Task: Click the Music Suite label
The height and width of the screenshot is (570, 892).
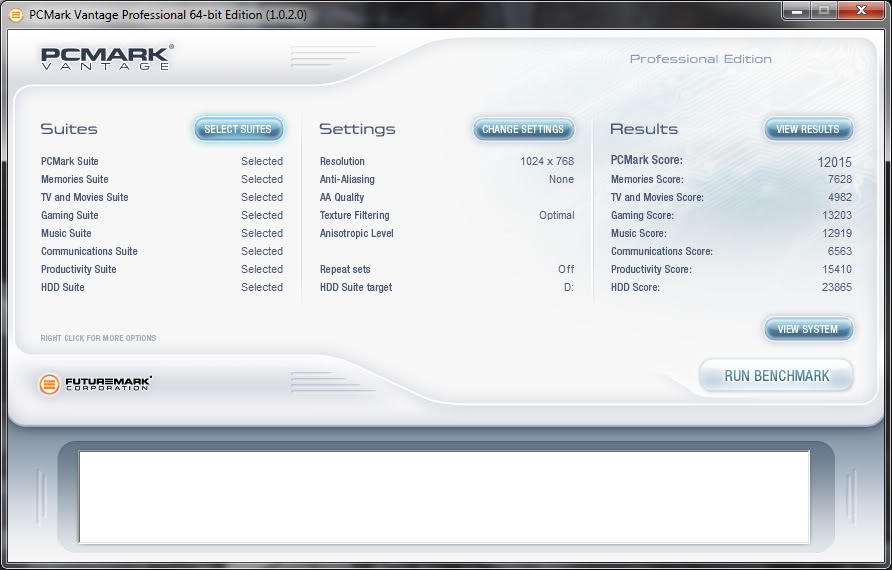Action: point(66,233)
